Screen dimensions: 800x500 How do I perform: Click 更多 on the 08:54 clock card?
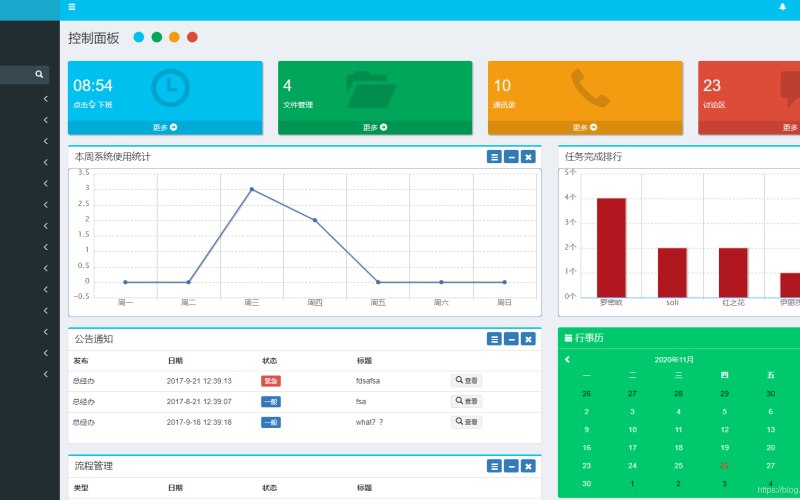165,128
